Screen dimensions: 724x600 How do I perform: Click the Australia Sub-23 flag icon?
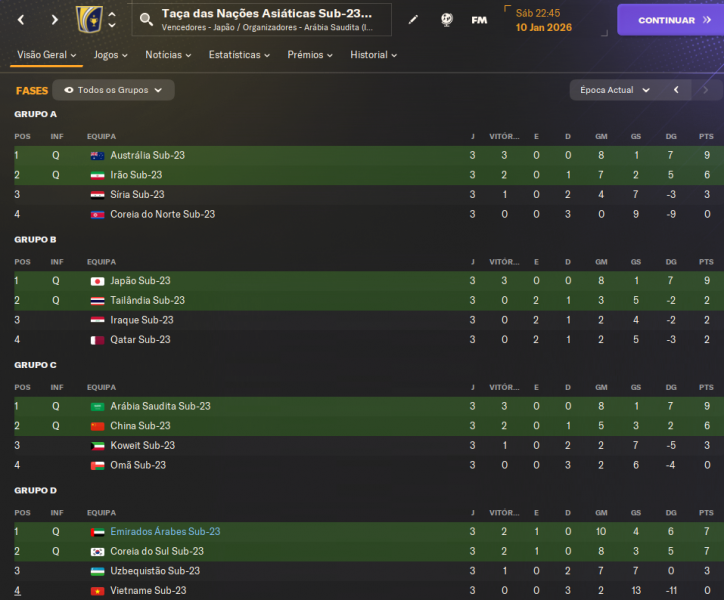(97, 155)
